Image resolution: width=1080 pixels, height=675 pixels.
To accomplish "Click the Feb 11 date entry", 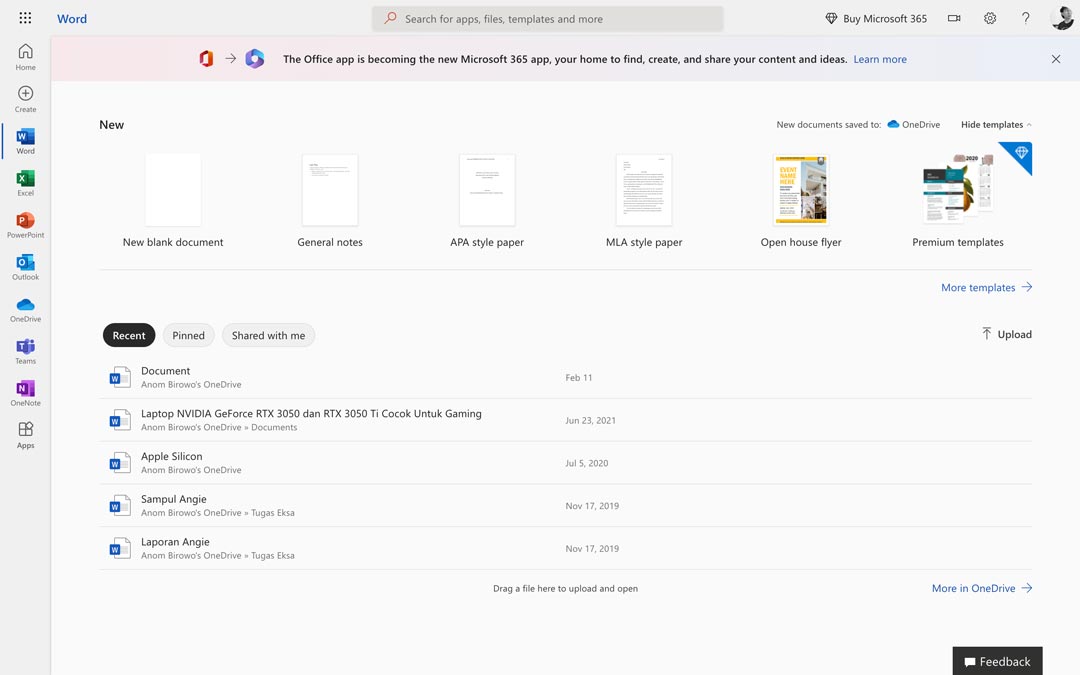I will 579,377.
